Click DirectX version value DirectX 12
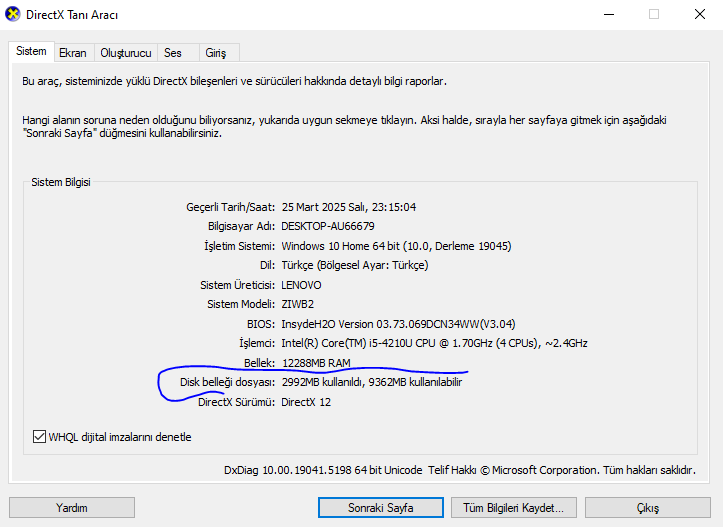This screenshot has width=723, height=527. click(306, 402)
